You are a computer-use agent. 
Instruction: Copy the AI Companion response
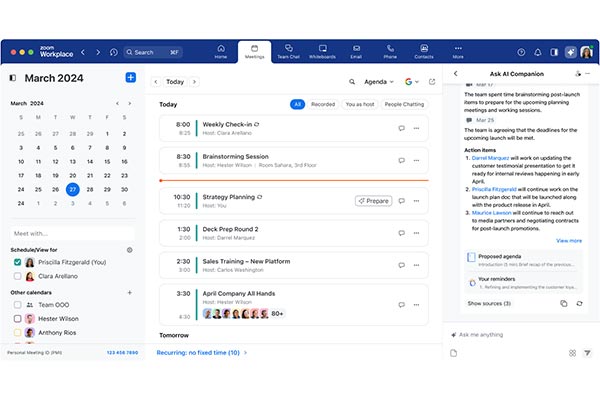point(563,303)
